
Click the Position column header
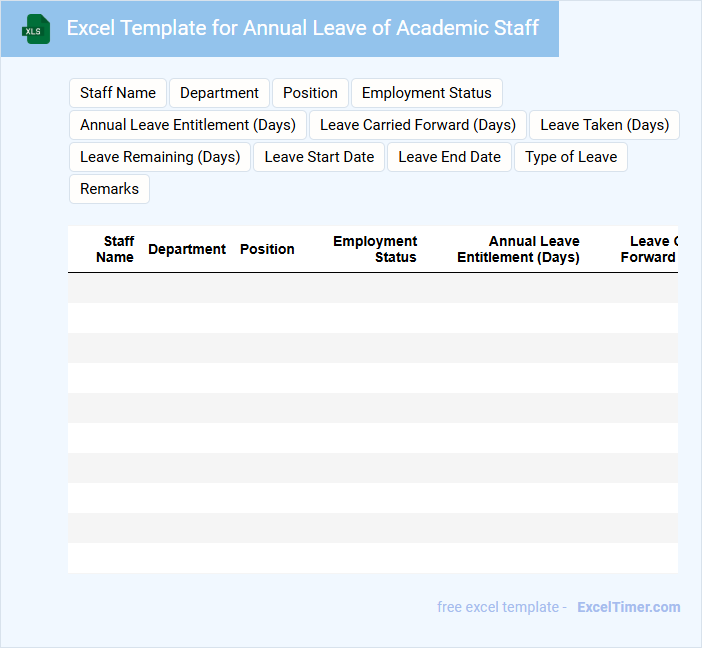(267, 249)
